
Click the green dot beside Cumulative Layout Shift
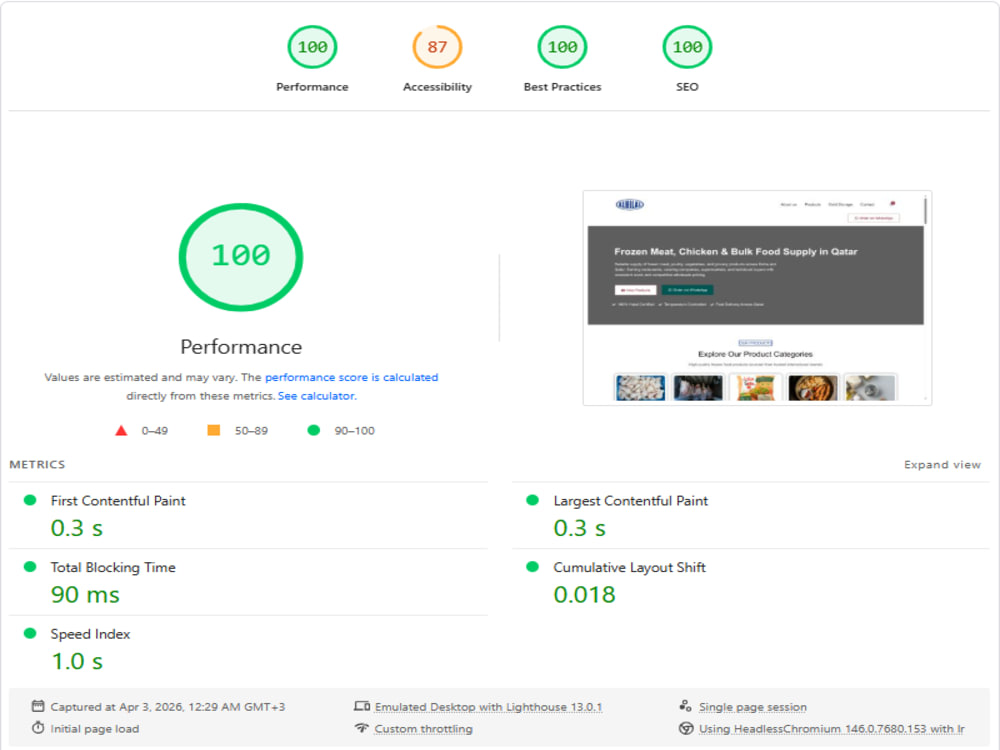click(x=533, y=566)
